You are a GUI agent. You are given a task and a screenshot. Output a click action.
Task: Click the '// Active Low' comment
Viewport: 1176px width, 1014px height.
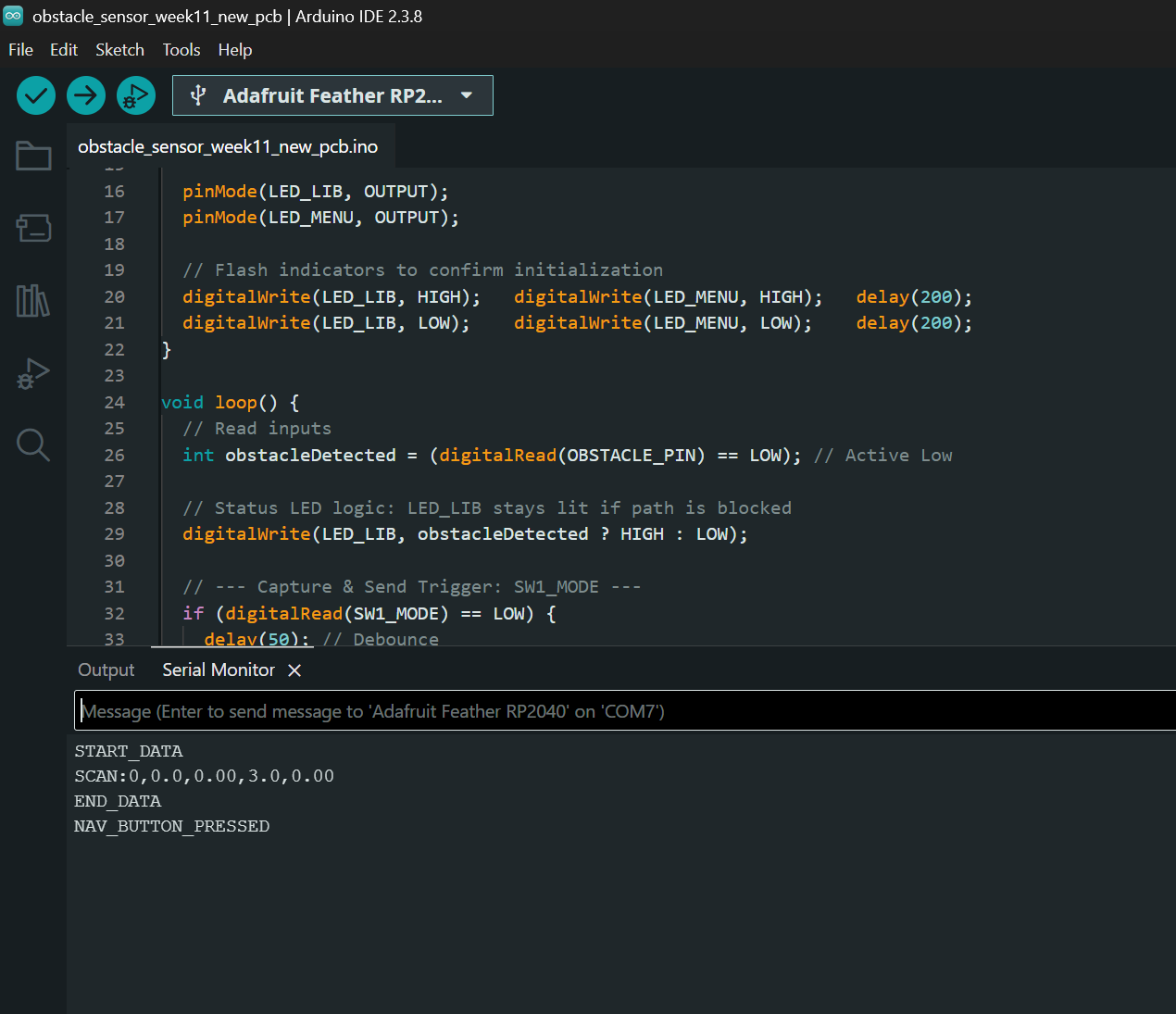pyautogui.click(x=883, y=456)
